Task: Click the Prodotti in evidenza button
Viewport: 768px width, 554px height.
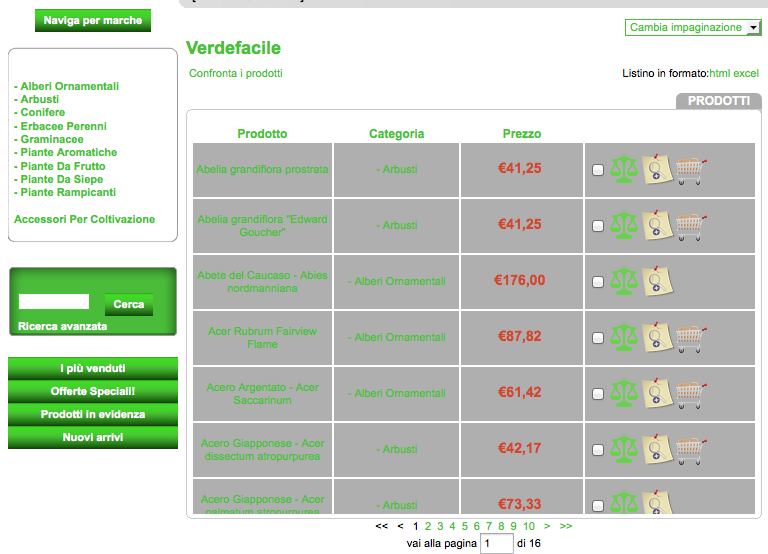Action: (x=93, y=414)
